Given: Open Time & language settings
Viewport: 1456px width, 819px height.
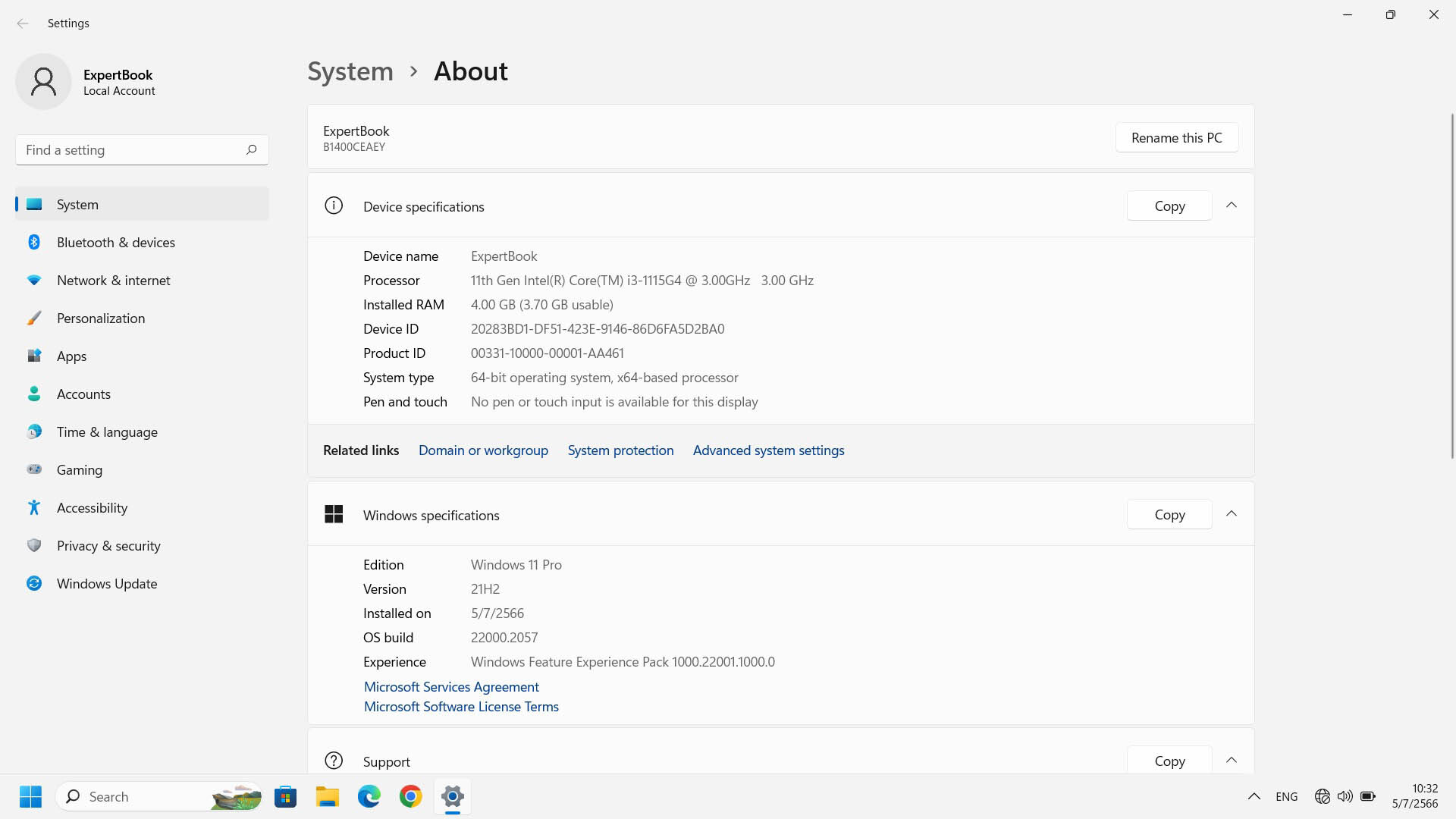Looking at the screenshot, I should click(x=142, y=431).
